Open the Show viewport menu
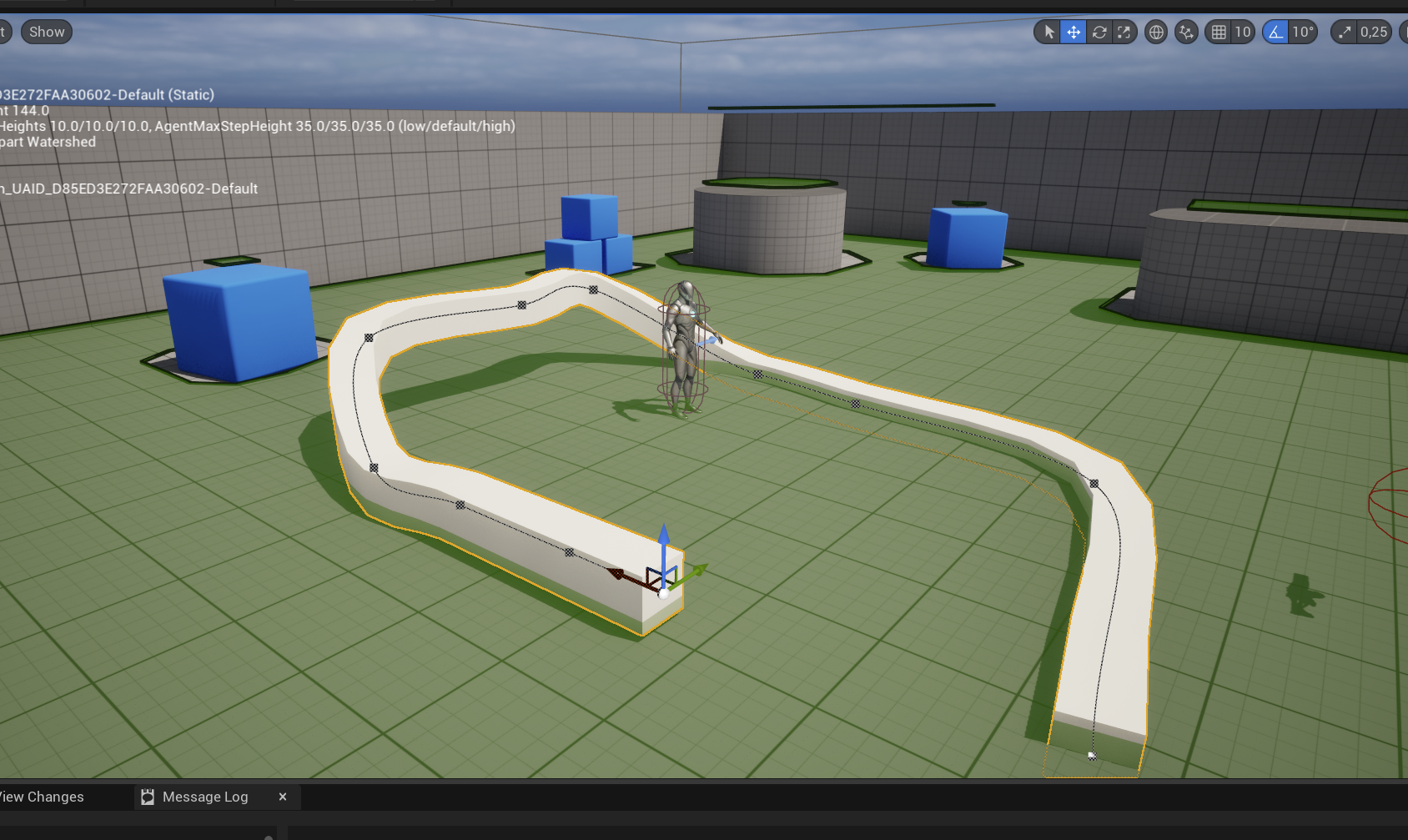 47,33
